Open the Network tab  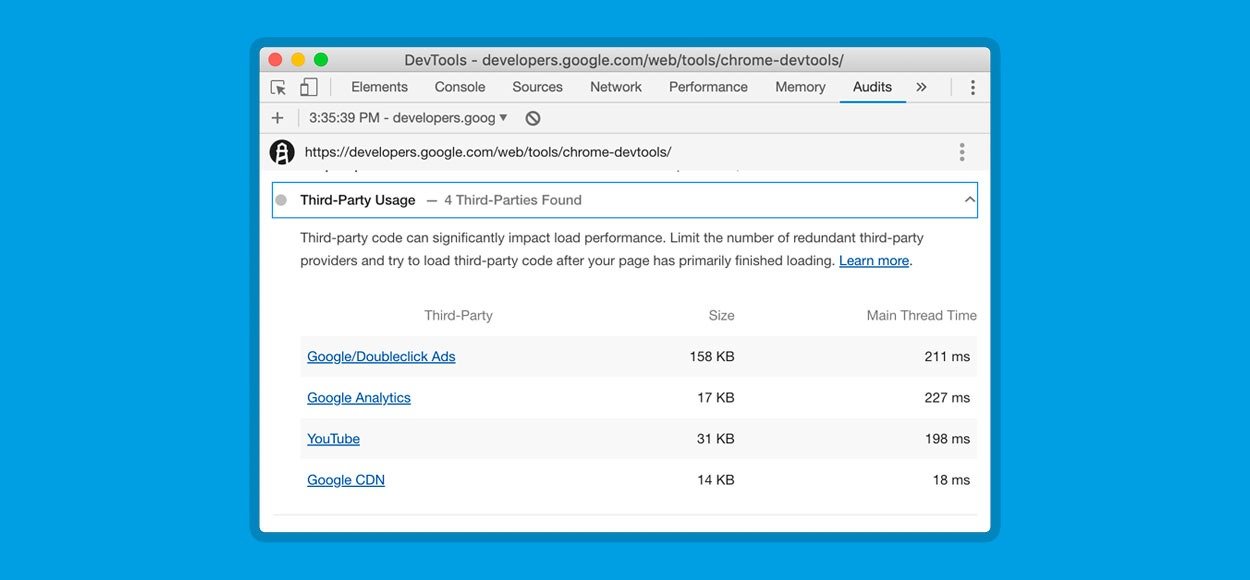pos(616,87)
